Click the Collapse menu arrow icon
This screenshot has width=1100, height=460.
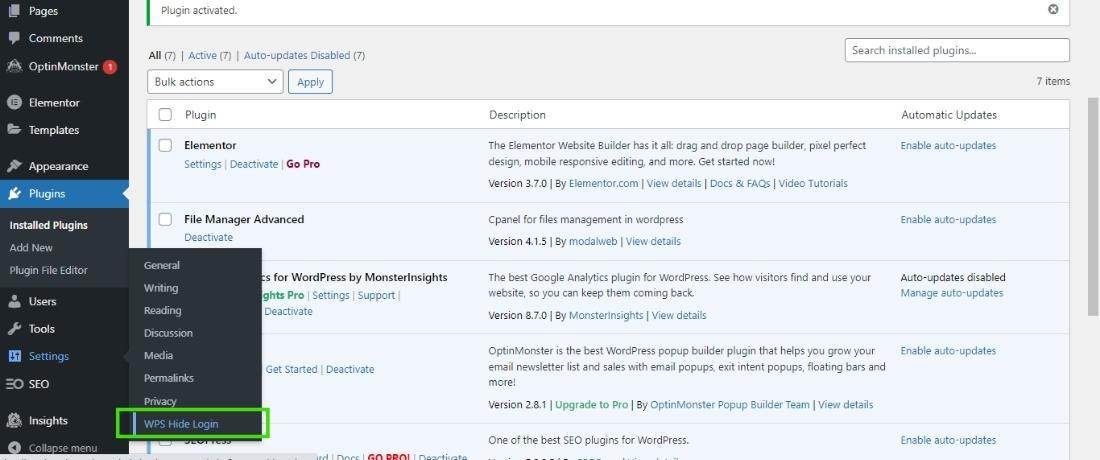pos(14,447)
